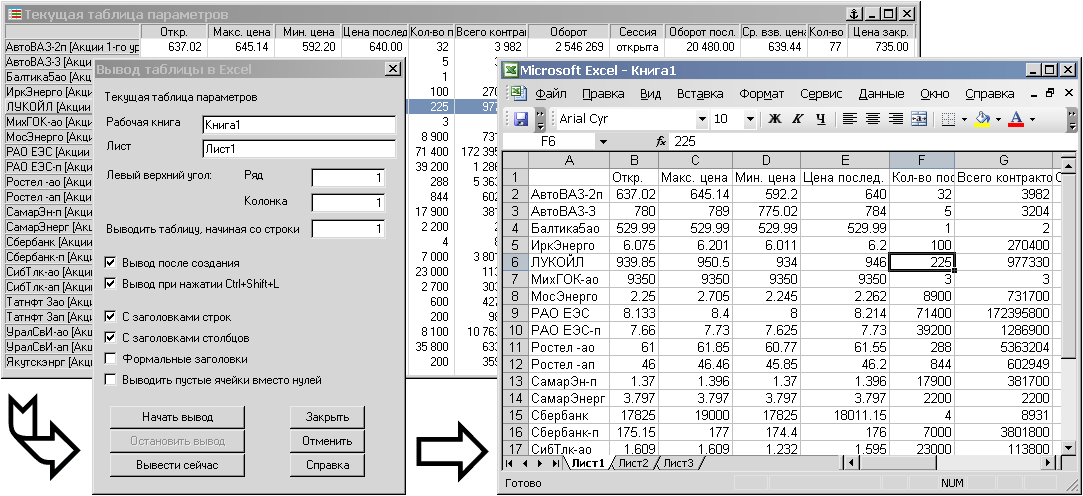Open the font size dropdown showing 10

[x=751, y=119]
